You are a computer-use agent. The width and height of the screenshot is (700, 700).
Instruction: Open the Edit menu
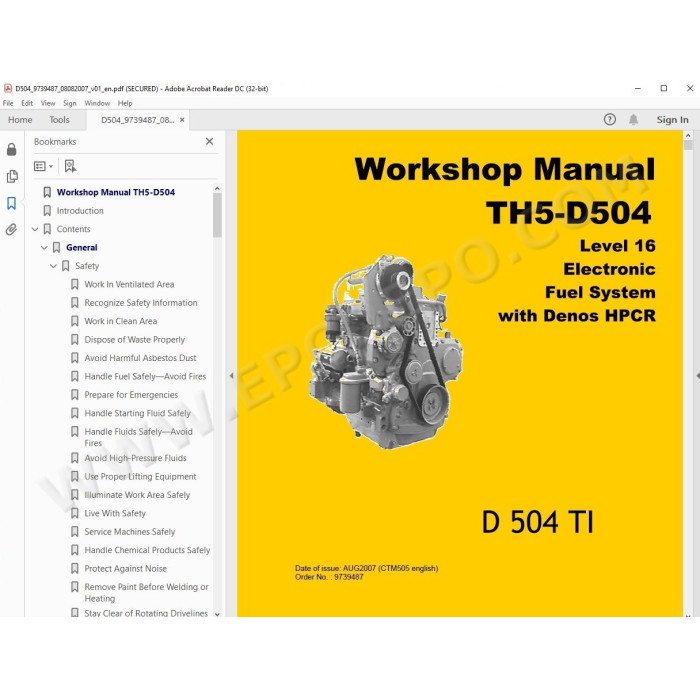coord(27,103)
